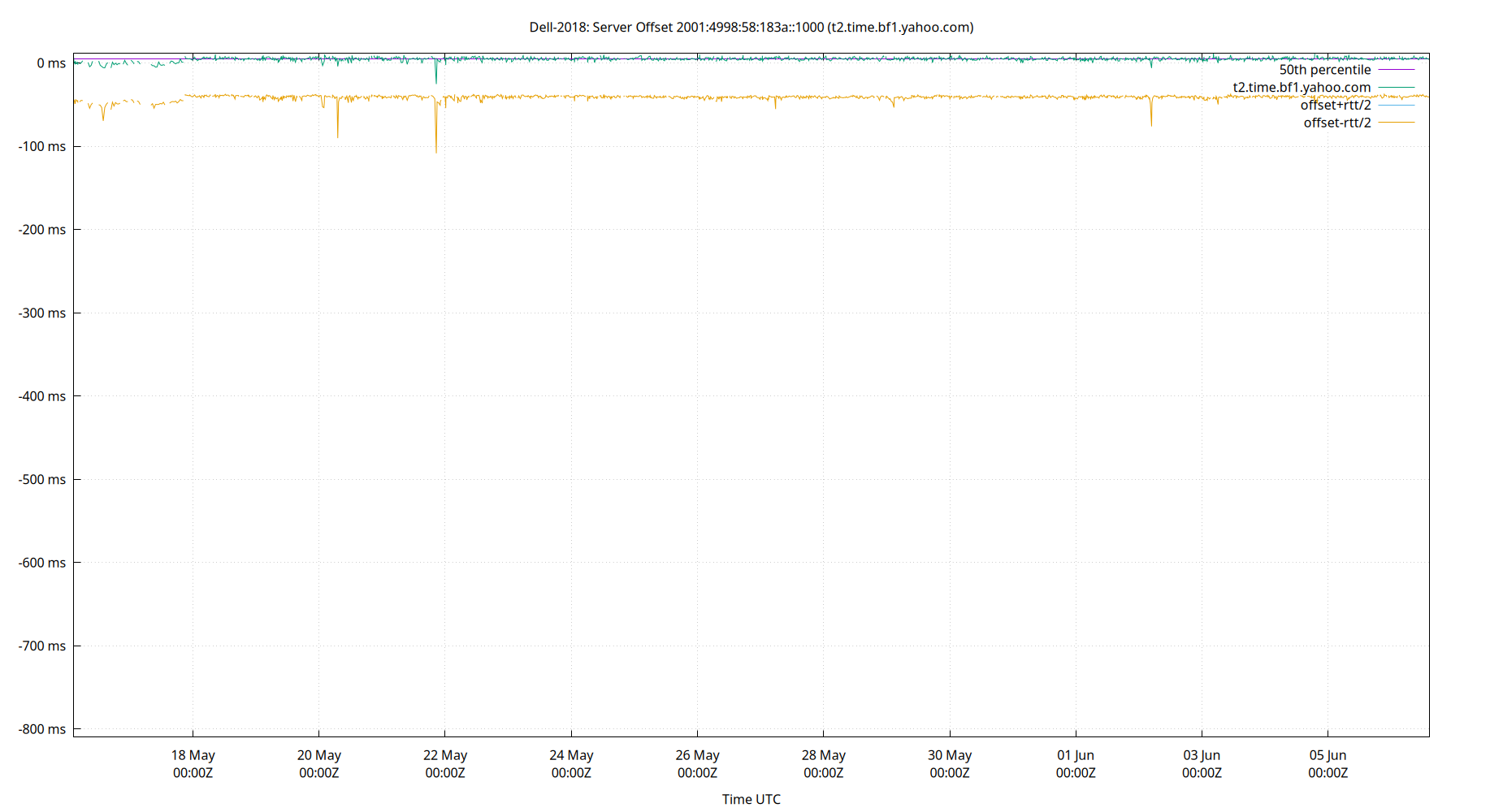This screenshot has width=1503, height=812.
Task: Select the 18 May axis label
Action: [193, 755]
